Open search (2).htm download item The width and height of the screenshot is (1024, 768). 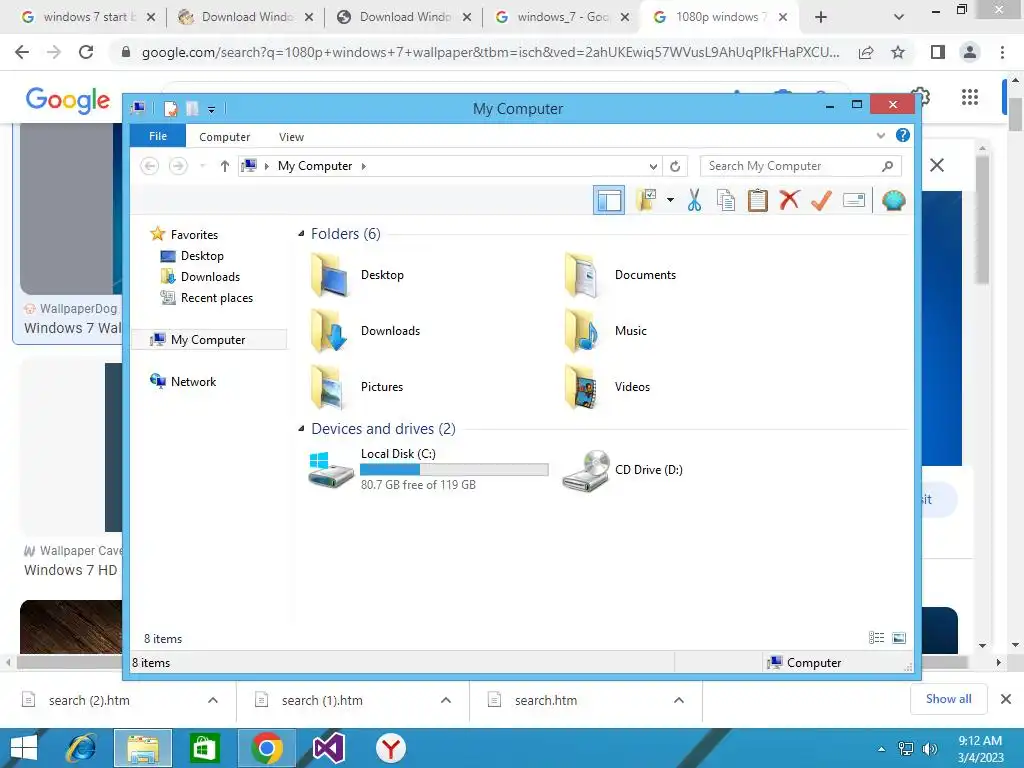[x=89, y=701]
